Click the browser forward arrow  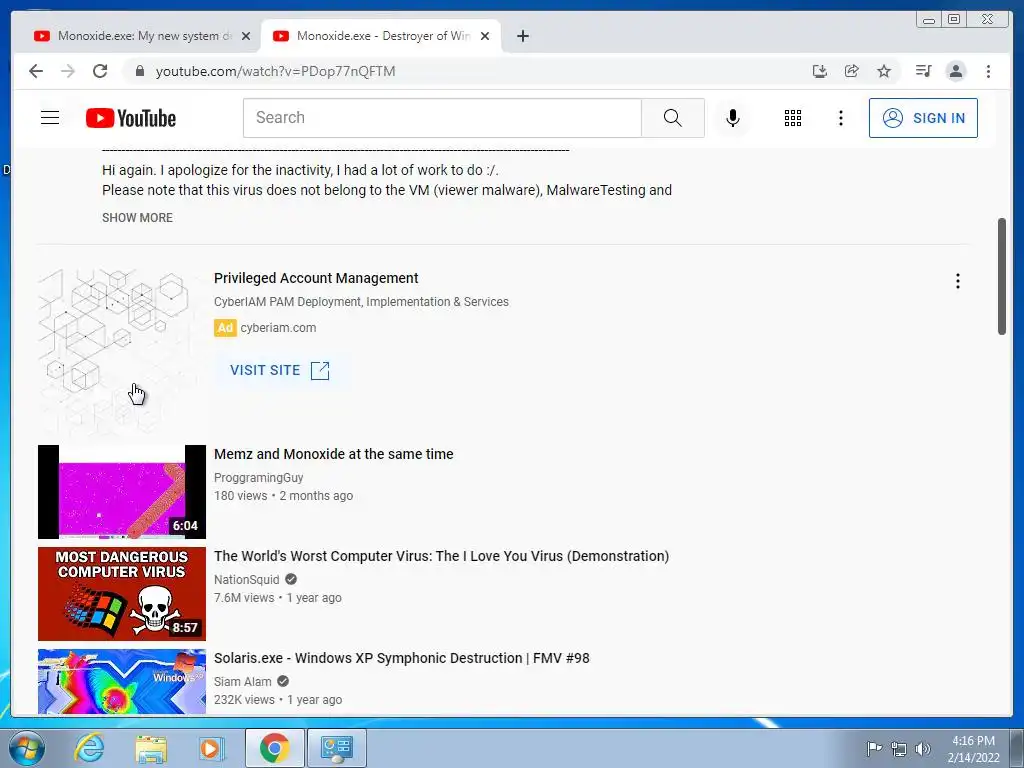[x=68, y=71]
